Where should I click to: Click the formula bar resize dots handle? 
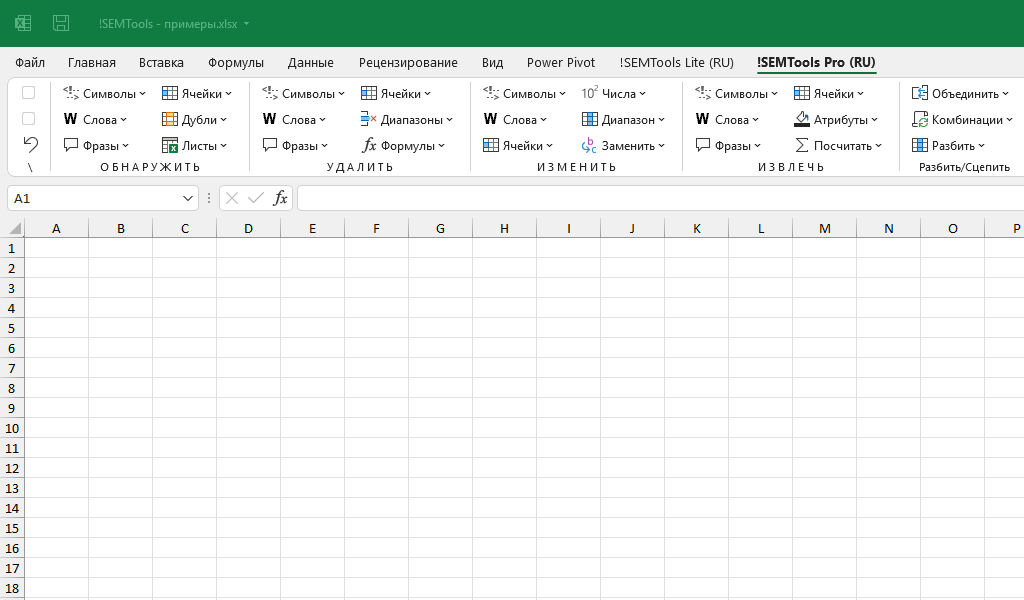(209, 198)
